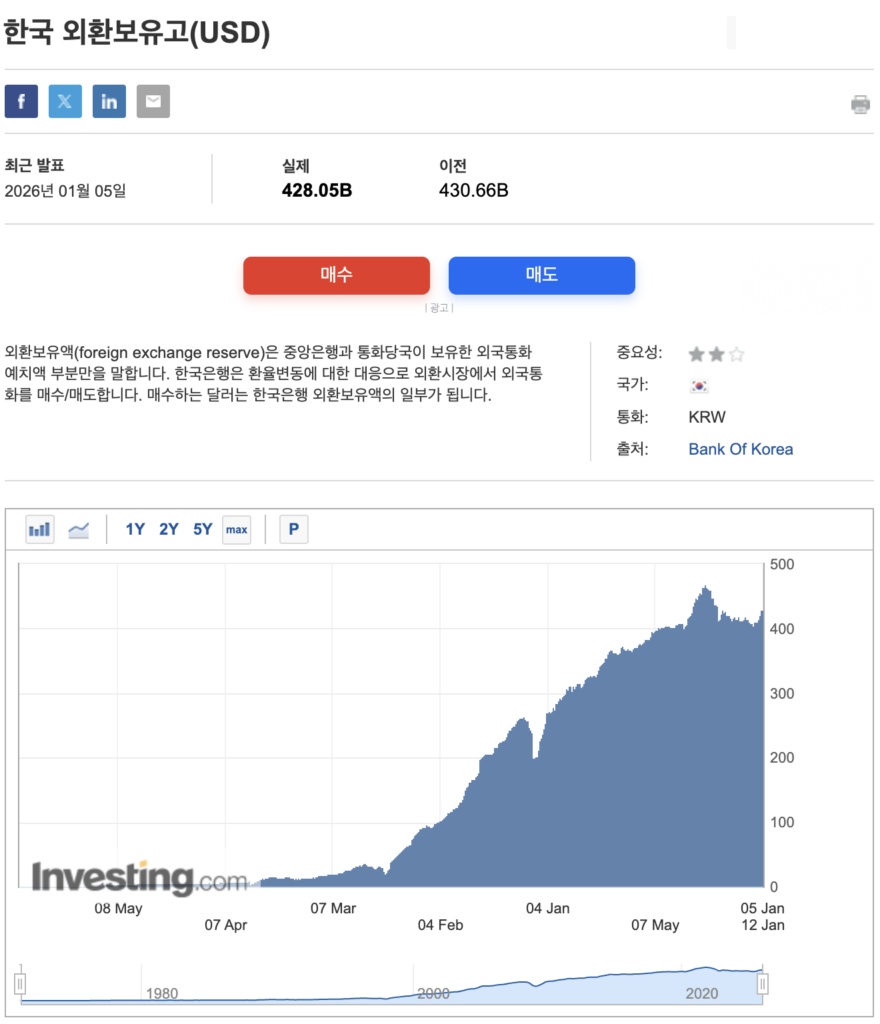
Task: Toggle the P button in chart toolbar
Action: click(293, 529)
